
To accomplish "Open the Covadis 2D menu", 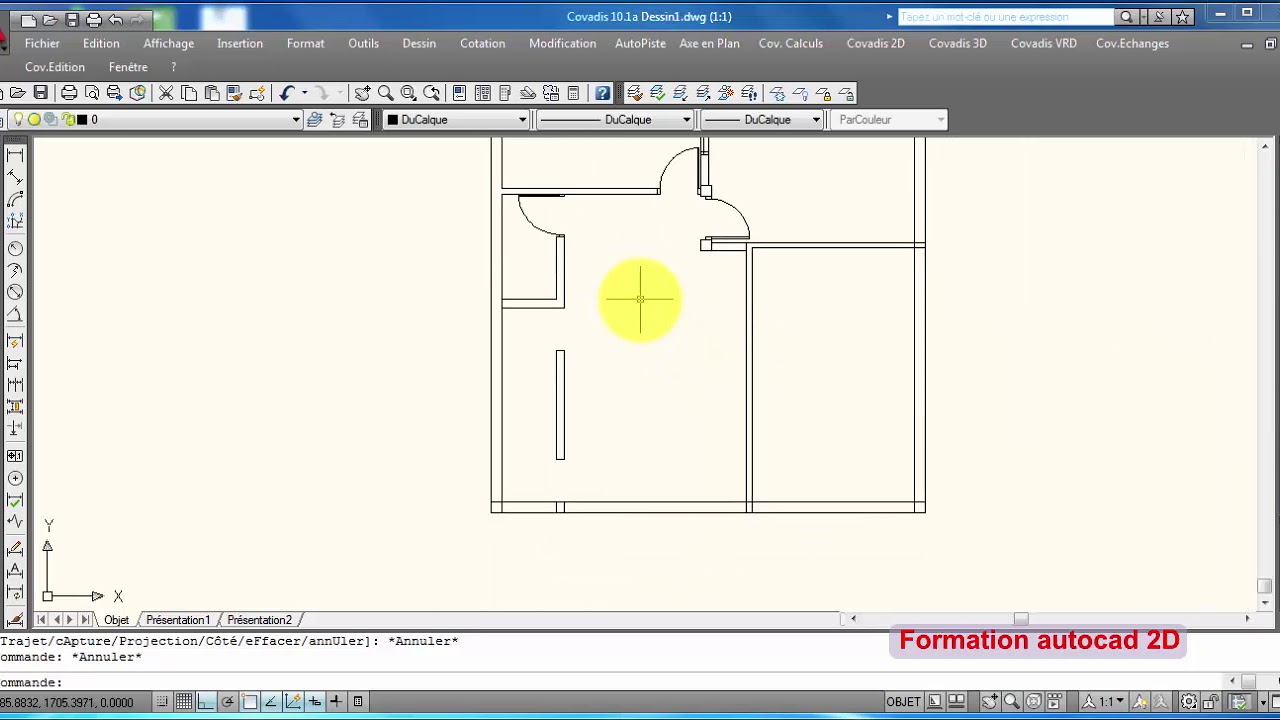I will coord(875,43).
